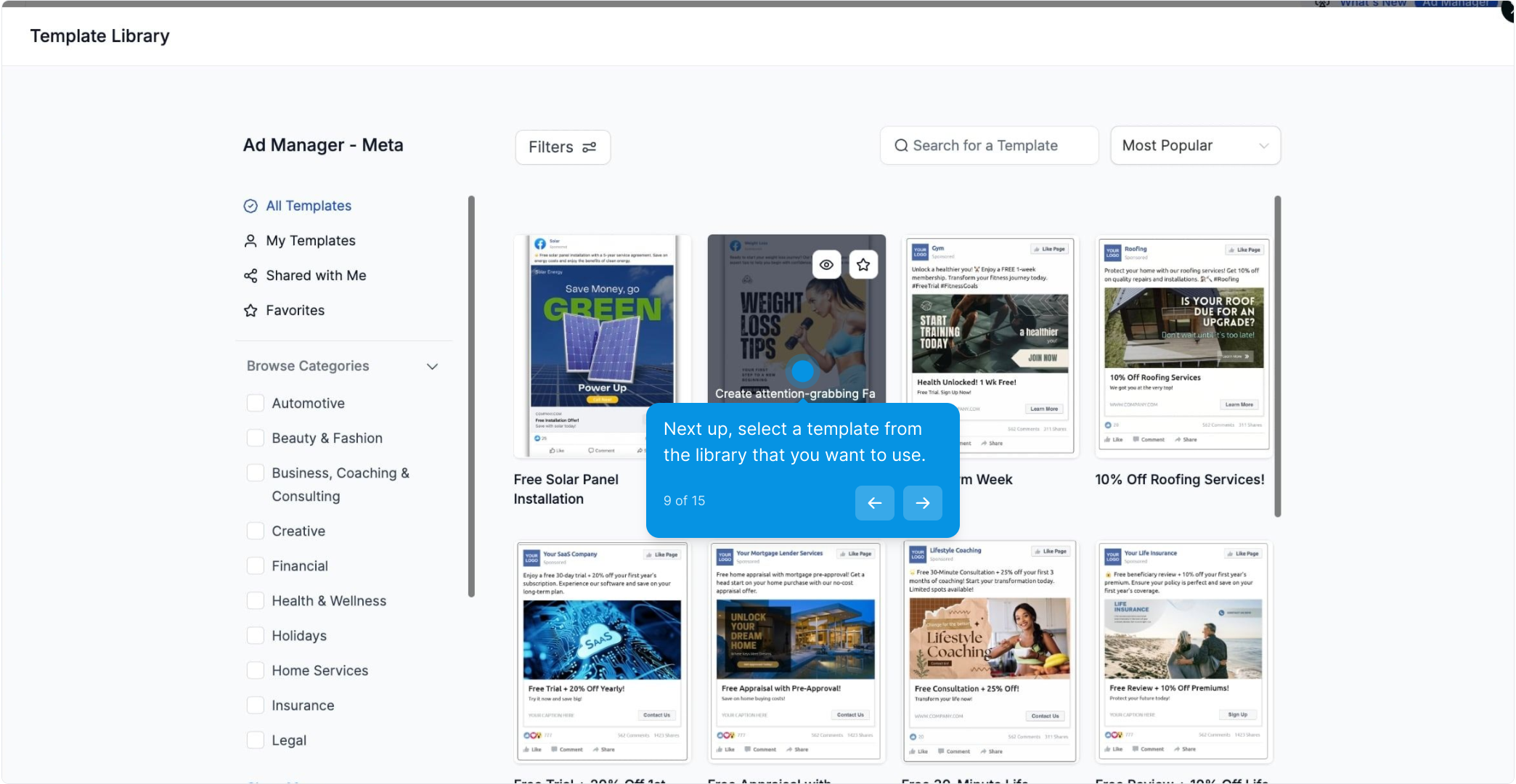Check the Financial category

pyautogui.click(x=256, y=565)
